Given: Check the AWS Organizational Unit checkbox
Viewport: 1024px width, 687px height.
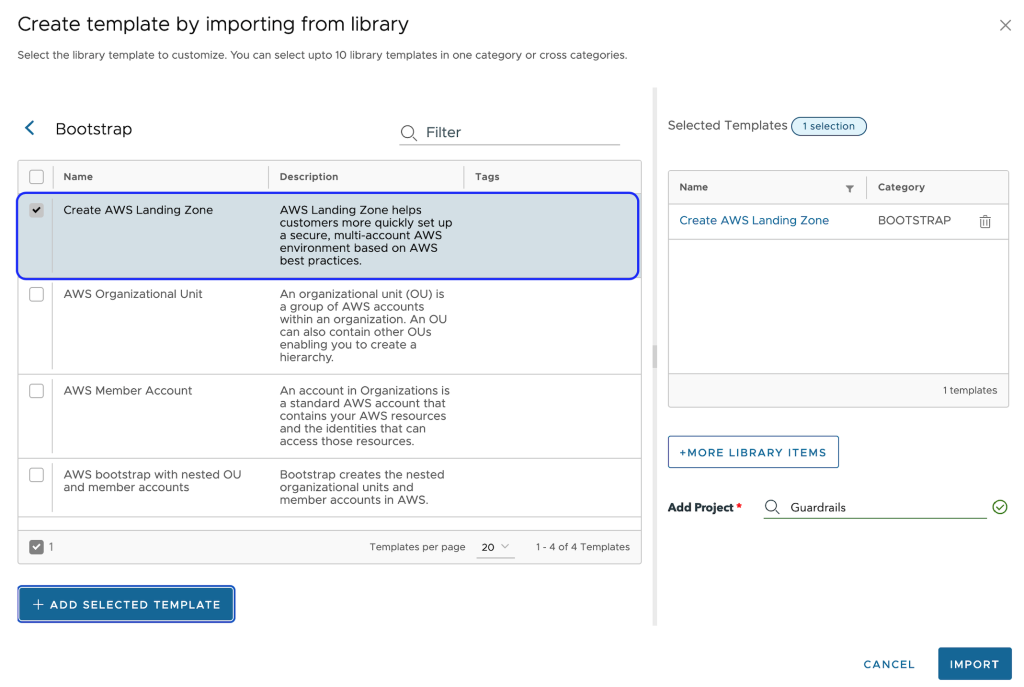Looking at the screenshot, I should click(37, 294).
